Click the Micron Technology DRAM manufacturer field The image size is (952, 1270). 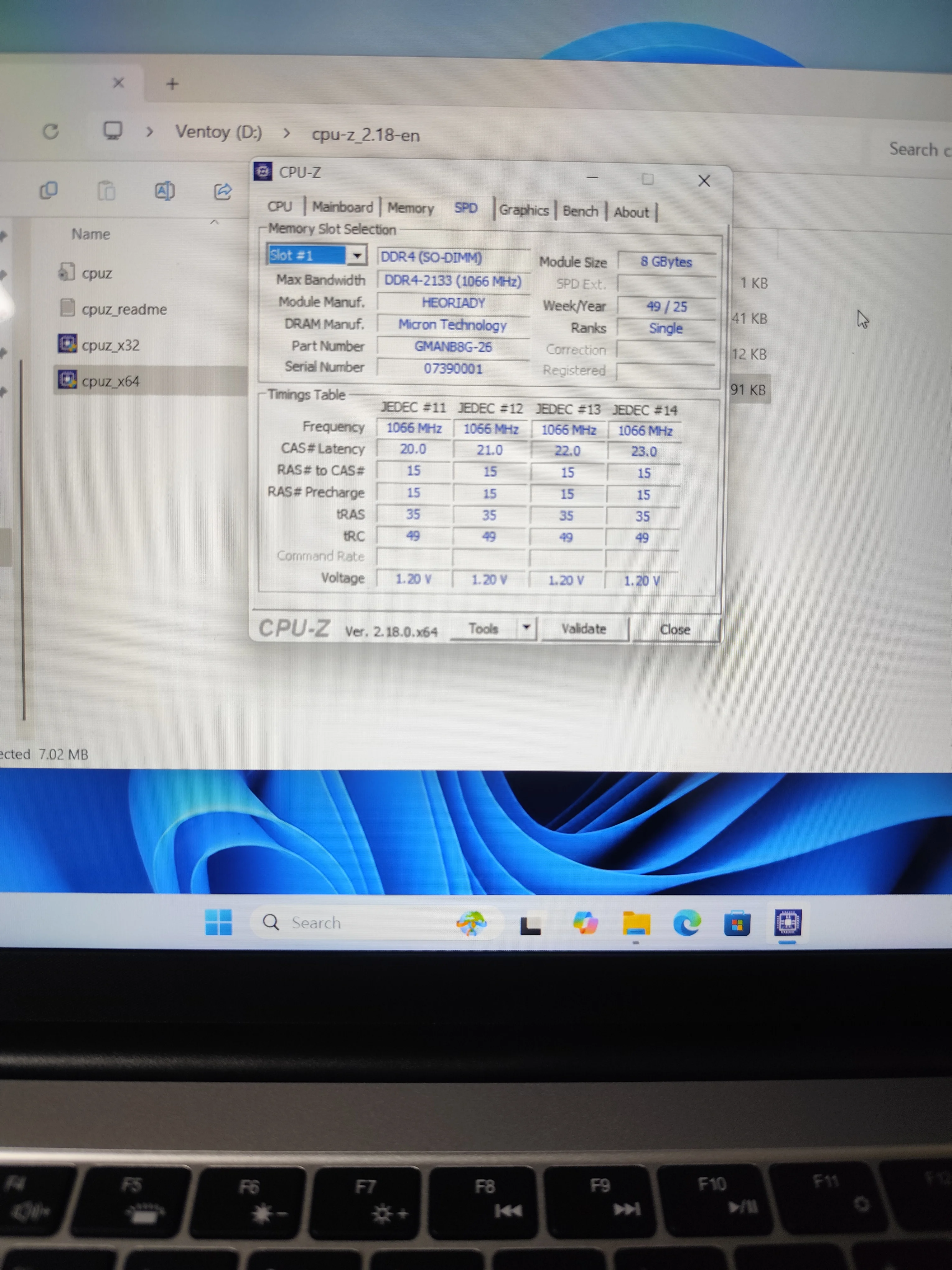coord(453,325)
